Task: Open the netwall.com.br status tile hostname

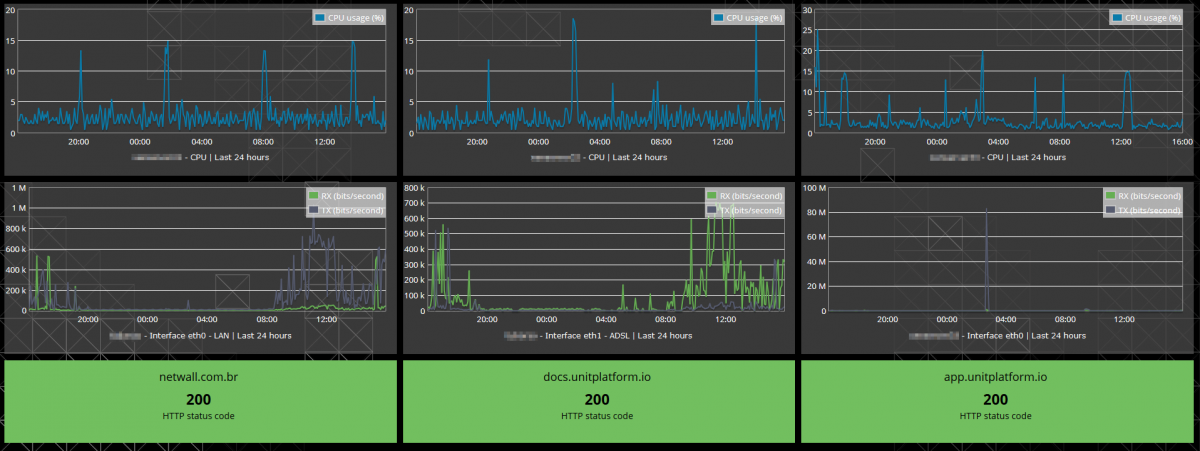Action: [x=199, y=378]
